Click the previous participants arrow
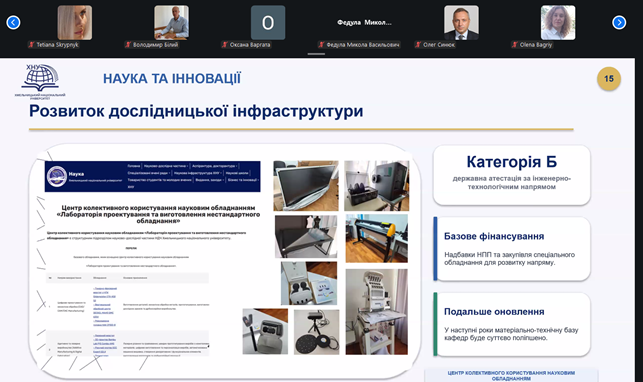The width and height of the screenshot is (643, 382). coord(13,22)
